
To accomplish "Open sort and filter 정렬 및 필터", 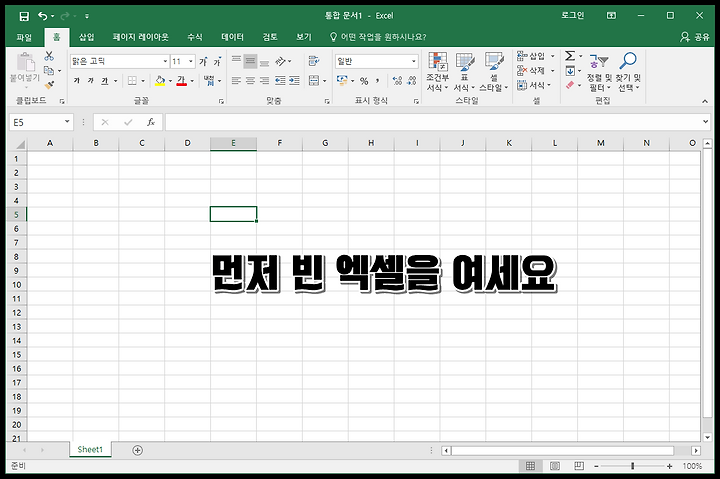I will coord(600,72).
